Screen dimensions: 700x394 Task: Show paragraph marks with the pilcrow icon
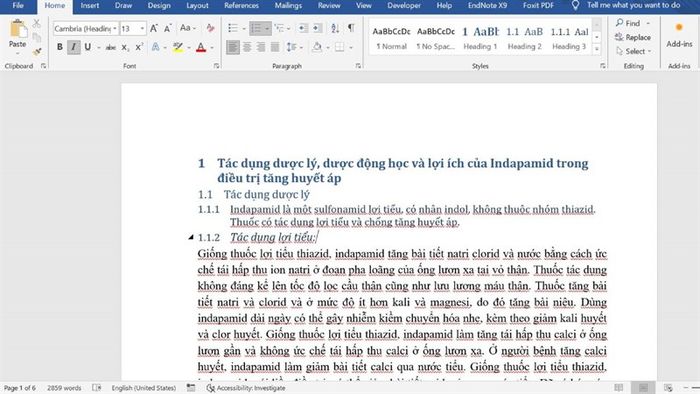[351, 28]
